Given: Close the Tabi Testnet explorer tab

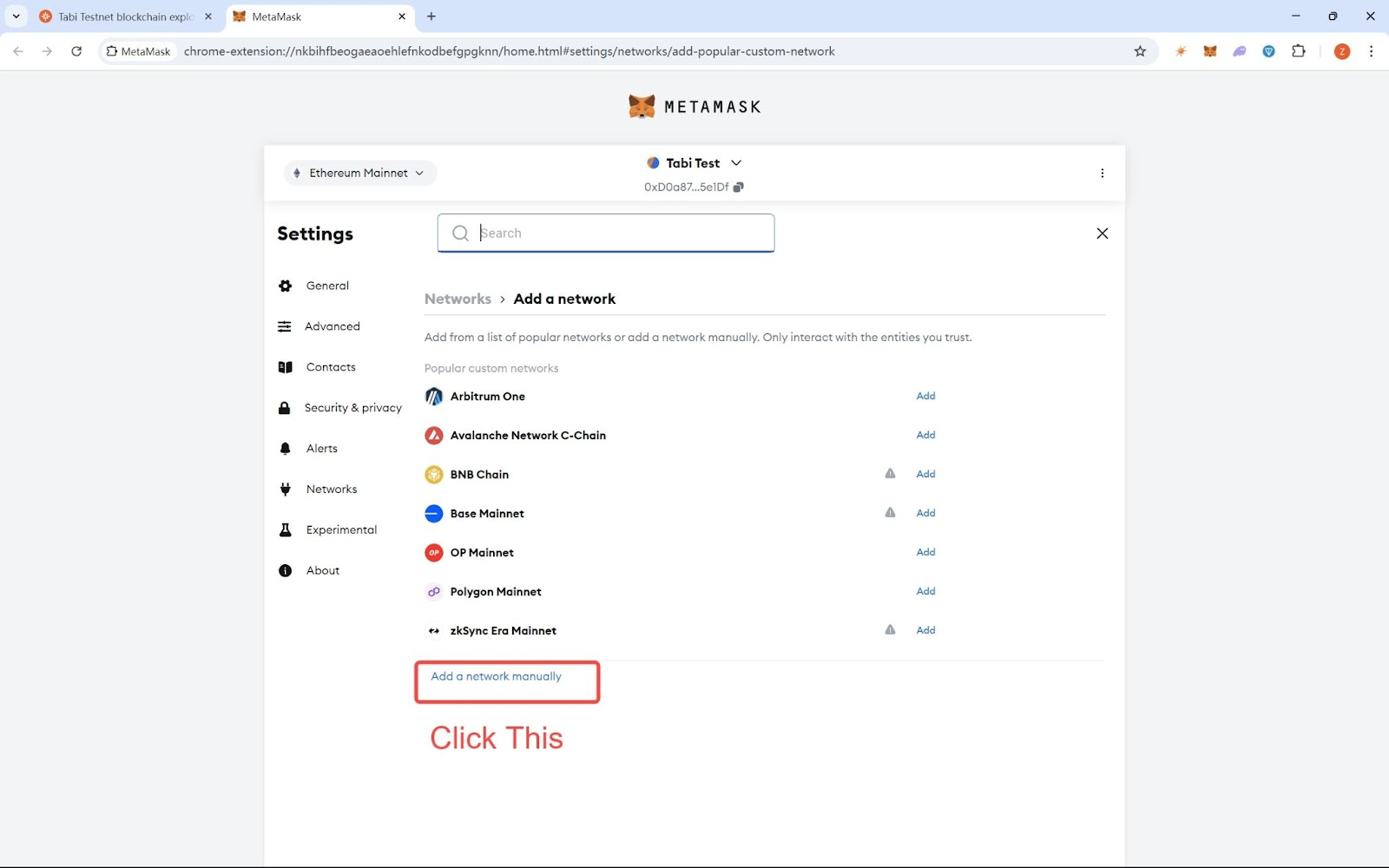Looking at the screenshot, I should point(208,16).
